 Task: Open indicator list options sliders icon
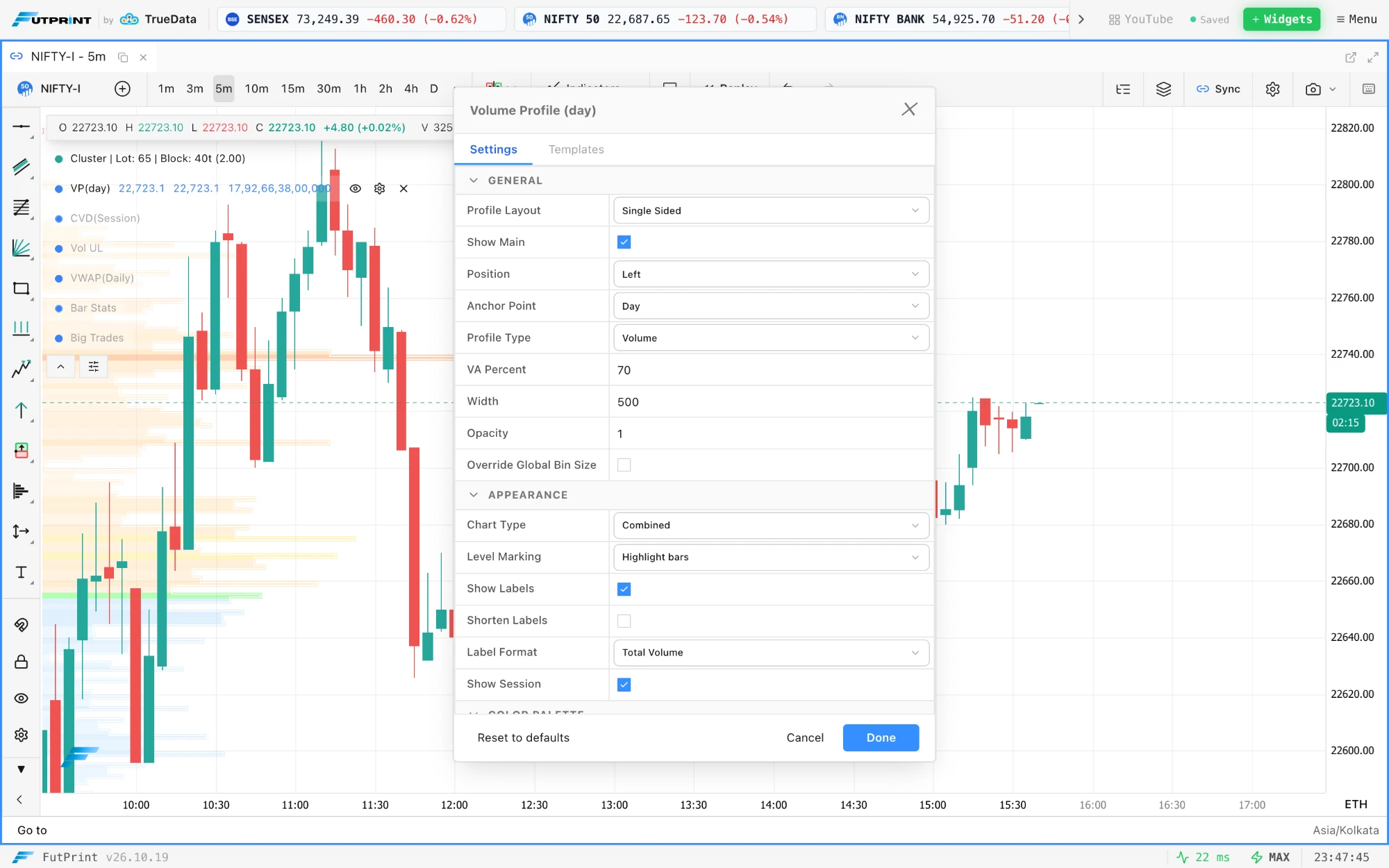pyautogui.click(x=94, y=367)
